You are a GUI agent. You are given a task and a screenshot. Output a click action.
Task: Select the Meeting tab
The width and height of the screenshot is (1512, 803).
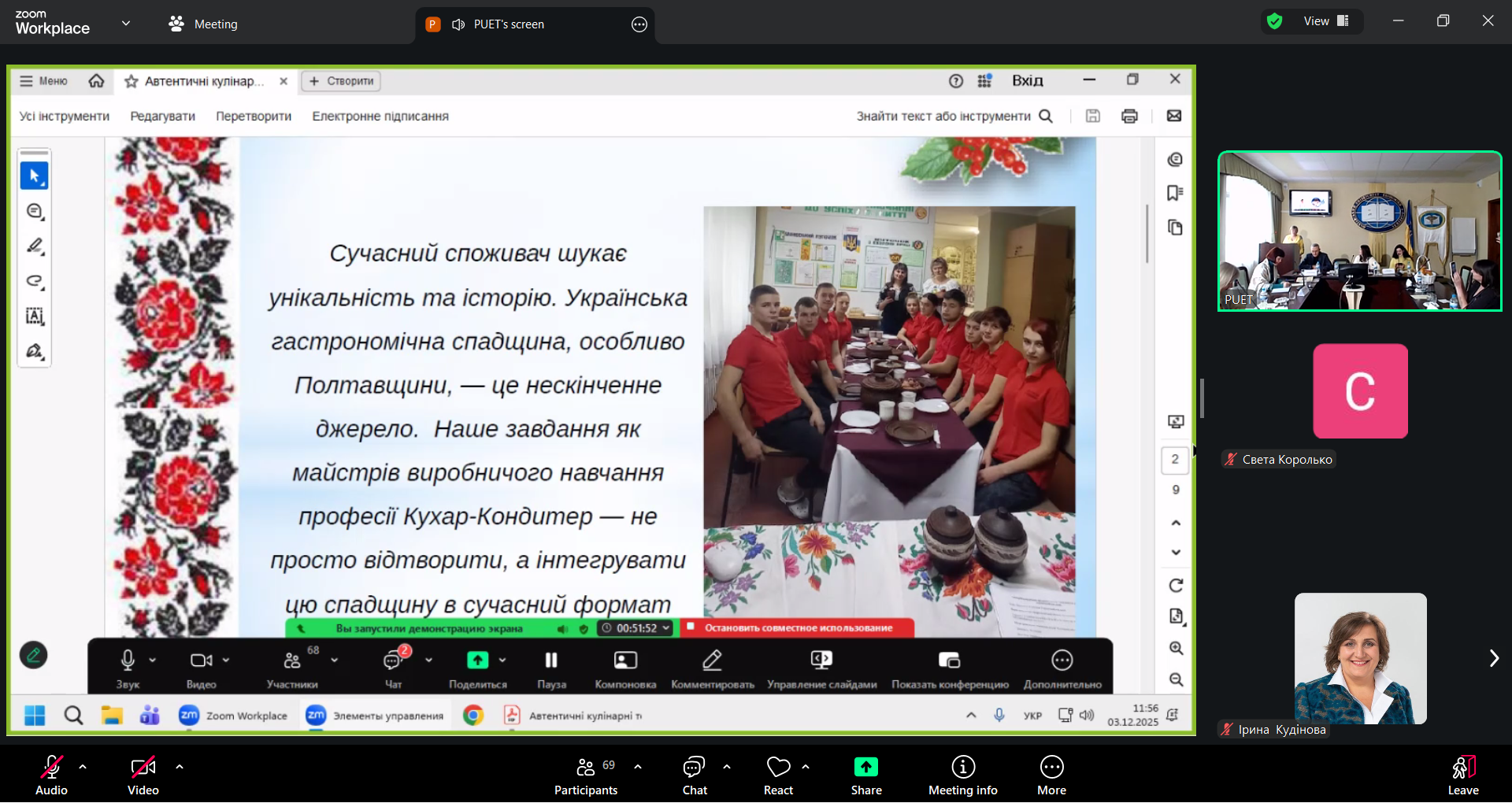point(203,24)
